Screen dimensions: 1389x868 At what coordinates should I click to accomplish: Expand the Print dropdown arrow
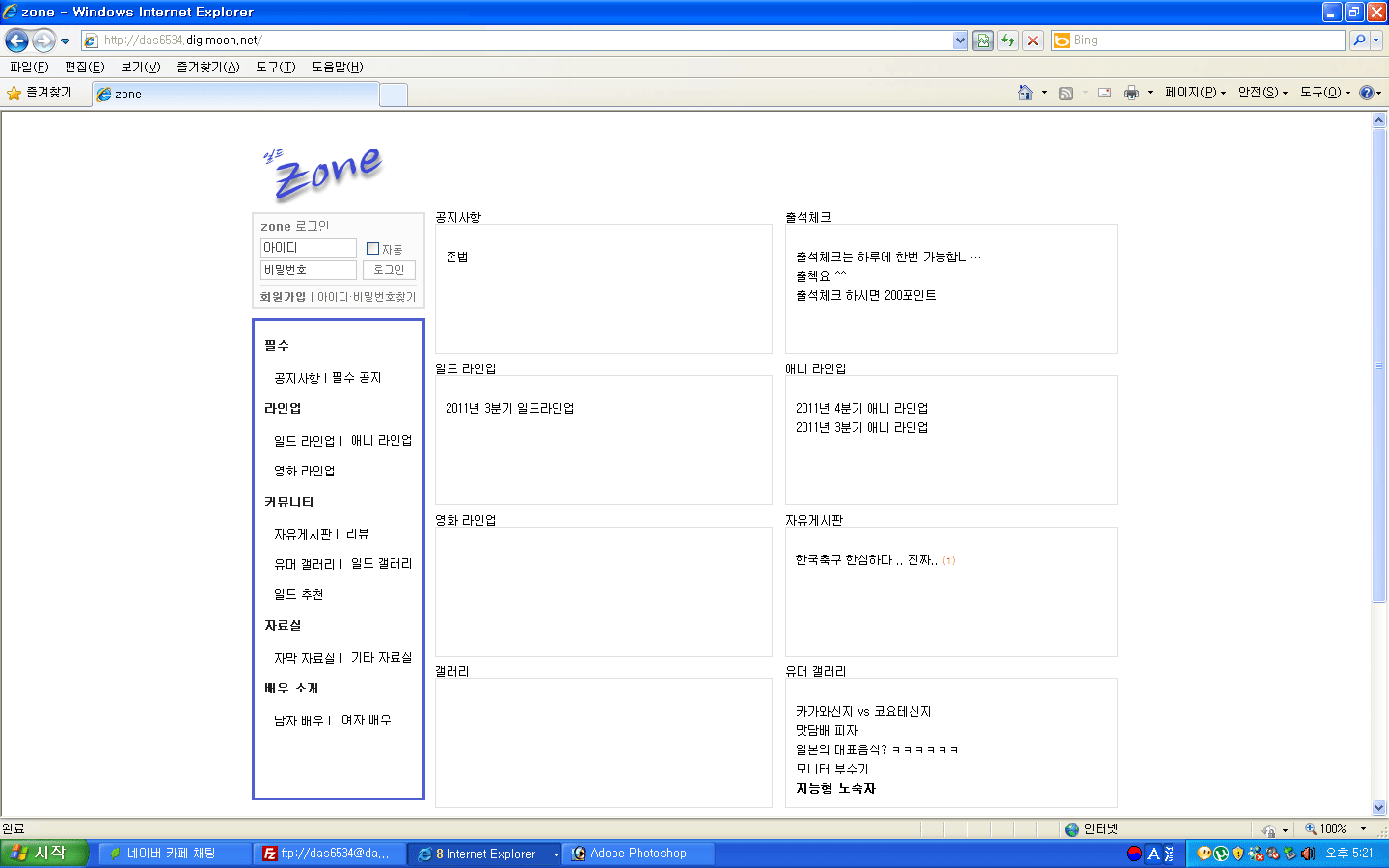click(x=1150, y=93)
